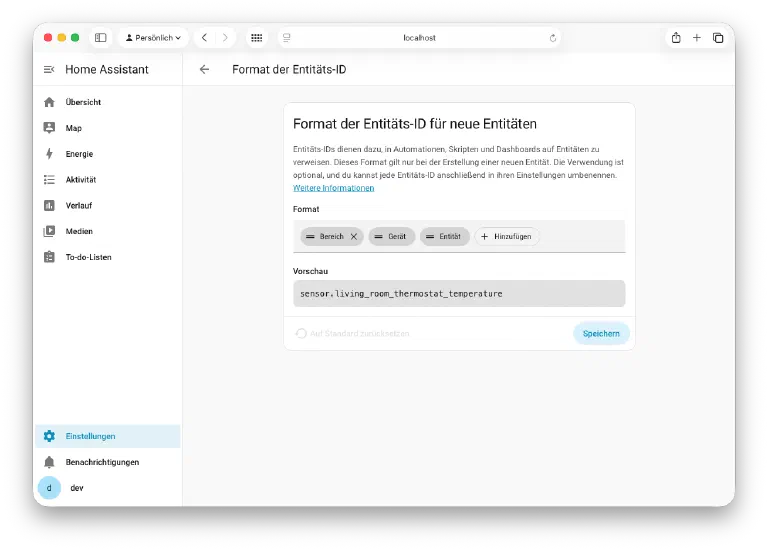
Task: Toggle the Safari sidebar button
Action: [x=100, y=38]
